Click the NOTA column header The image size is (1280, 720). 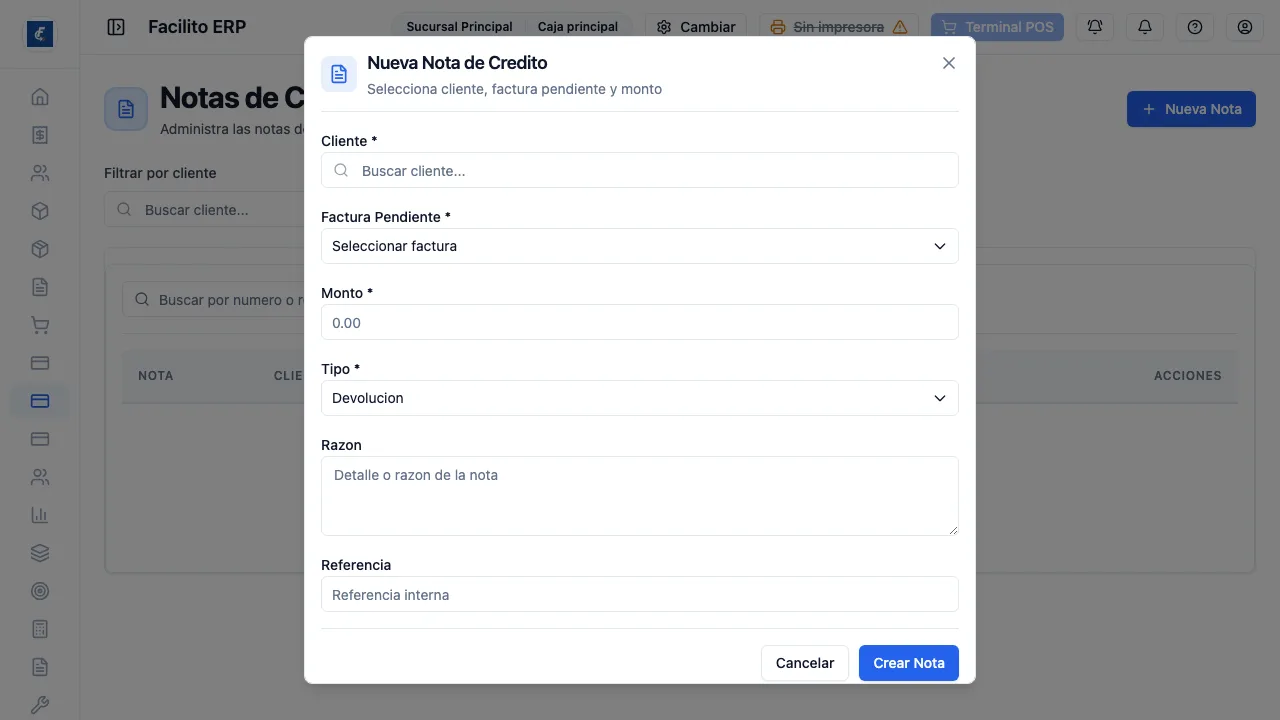(x=156, y=376)
